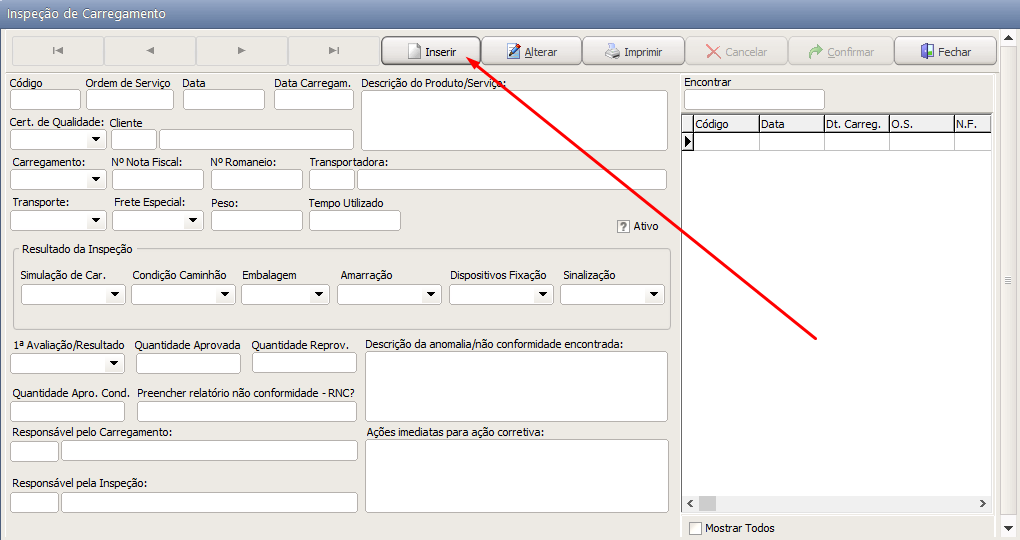Click the grid horizontal scrollbar thumb
Image resolution: width=1020 pixels, height=540 pixels.
tap(707, 504)
